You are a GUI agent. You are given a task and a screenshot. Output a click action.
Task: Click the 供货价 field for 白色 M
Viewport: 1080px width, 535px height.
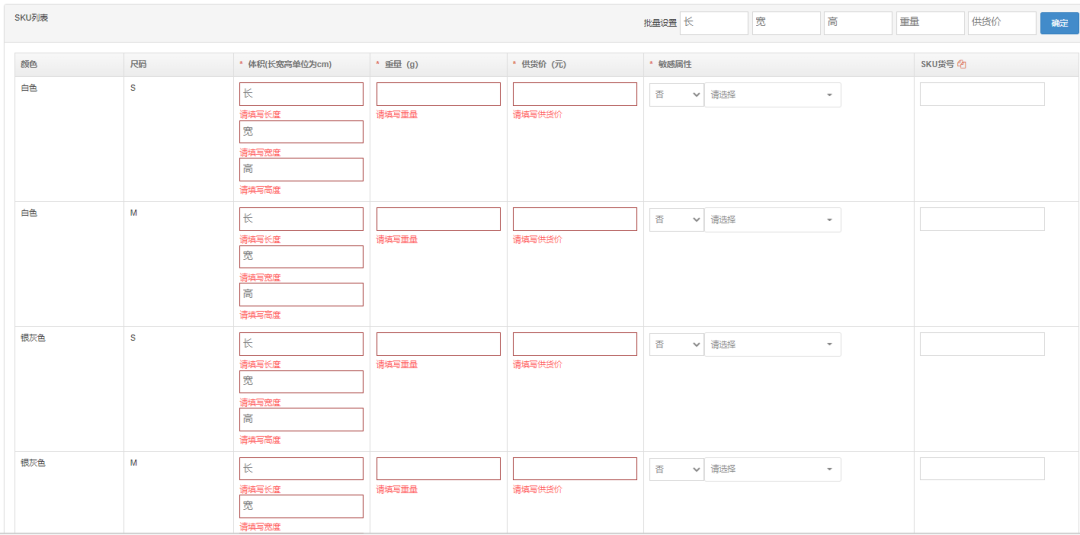coord(575,219)
